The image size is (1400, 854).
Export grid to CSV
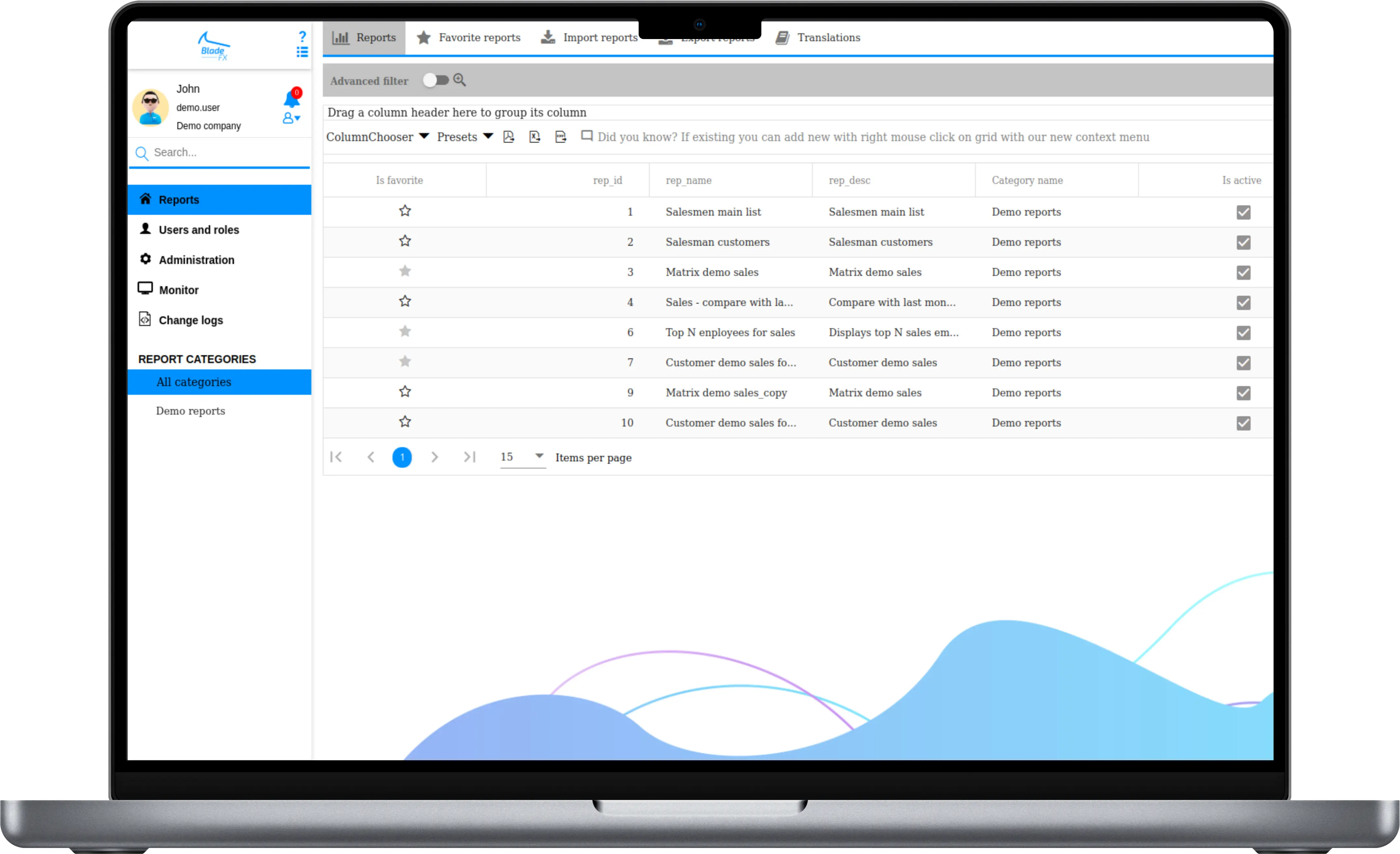561,137
